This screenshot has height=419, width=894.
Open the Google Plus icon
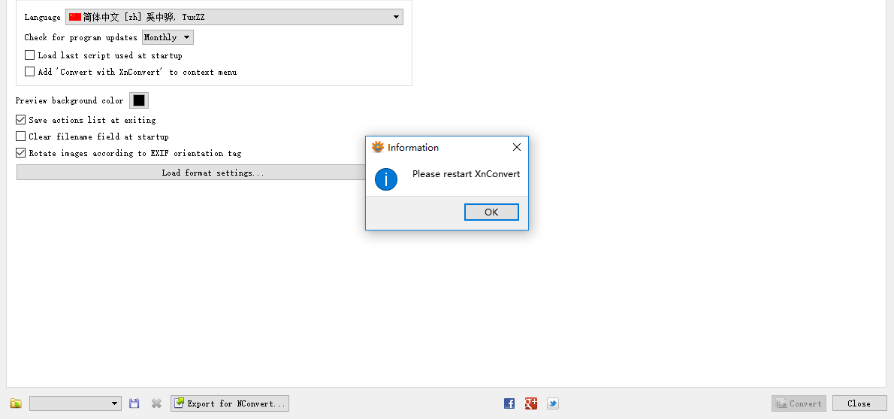coord(531,404)
